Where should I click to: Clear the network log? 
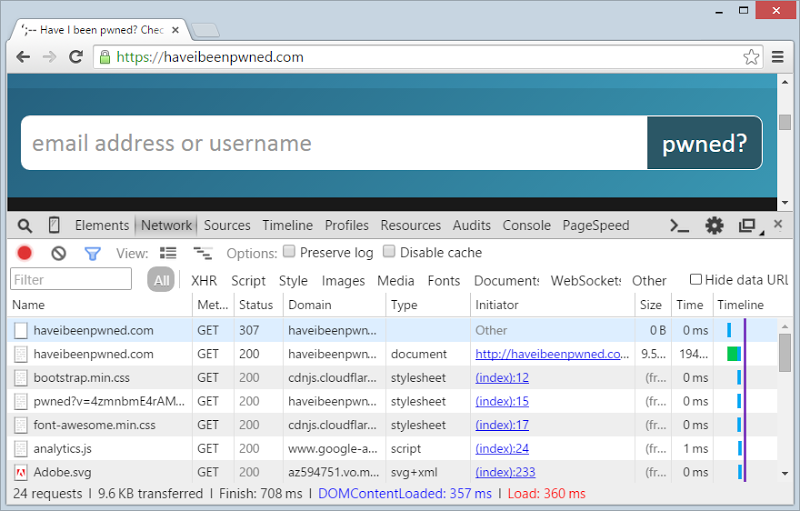59,253
